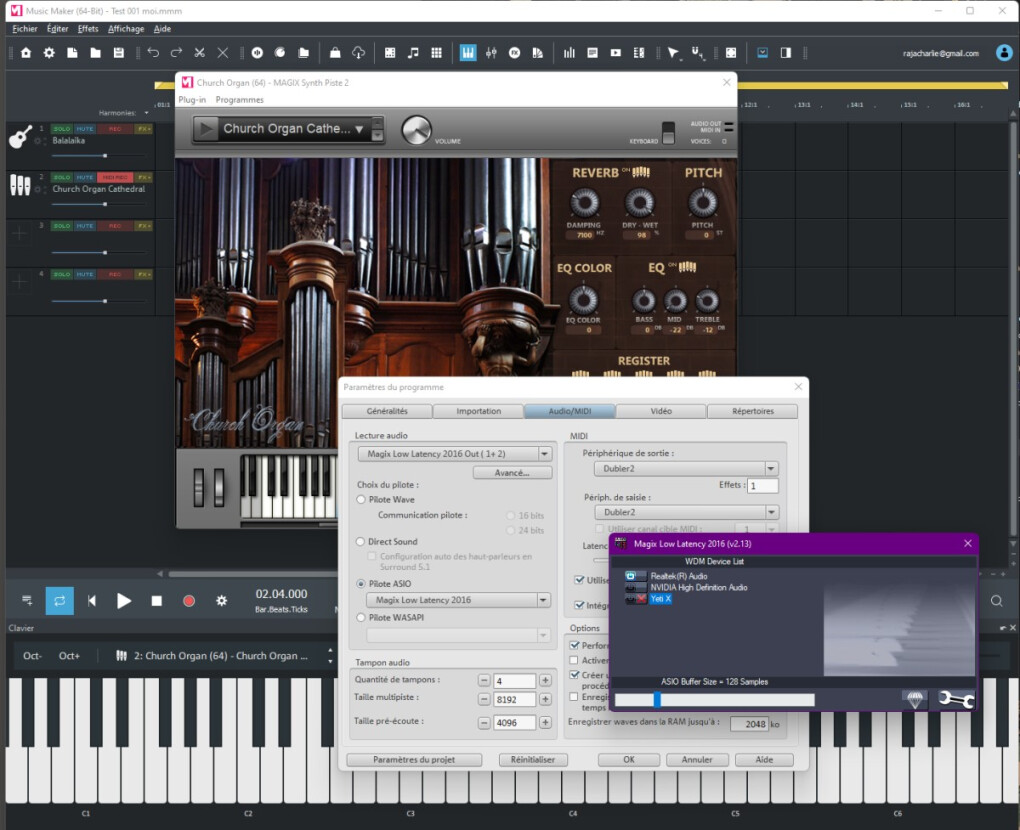Stop playback with the square stop button
The height and width of the screenshot is (830, 1020).
tap(157, 600)
